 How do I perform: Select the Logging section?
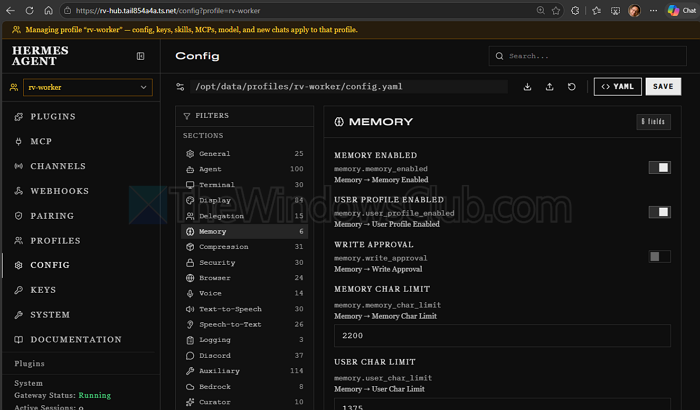[x=245, y=340]
